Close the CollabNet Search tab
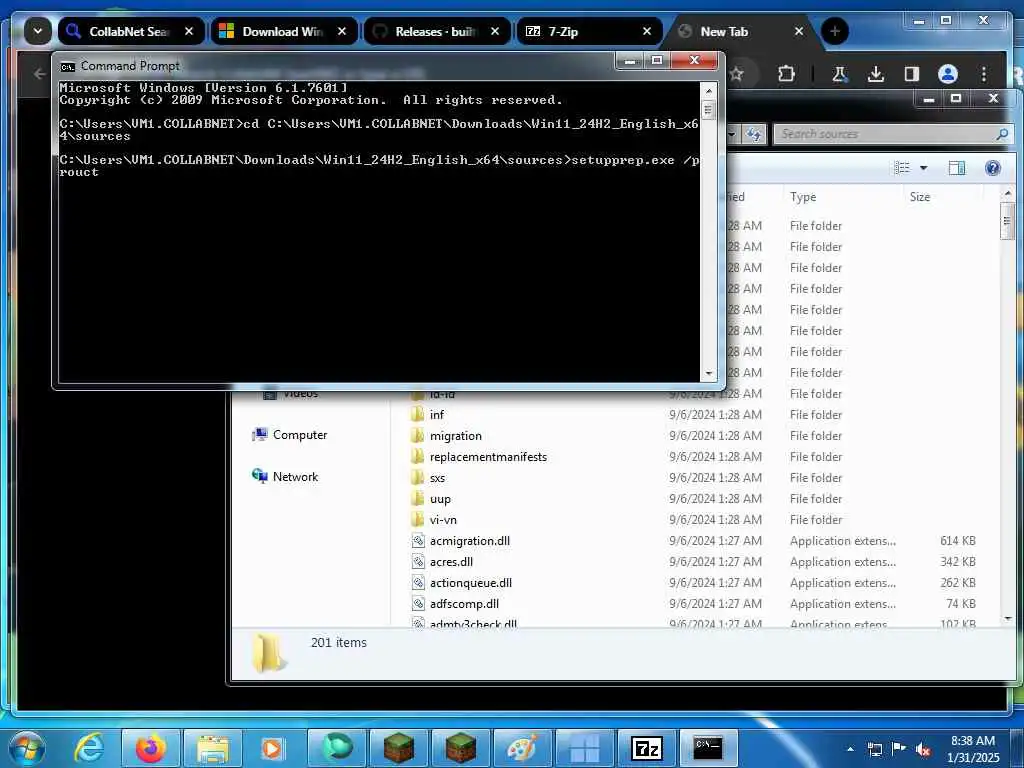This screenshot has height=768, width=1024. point(189,31)
